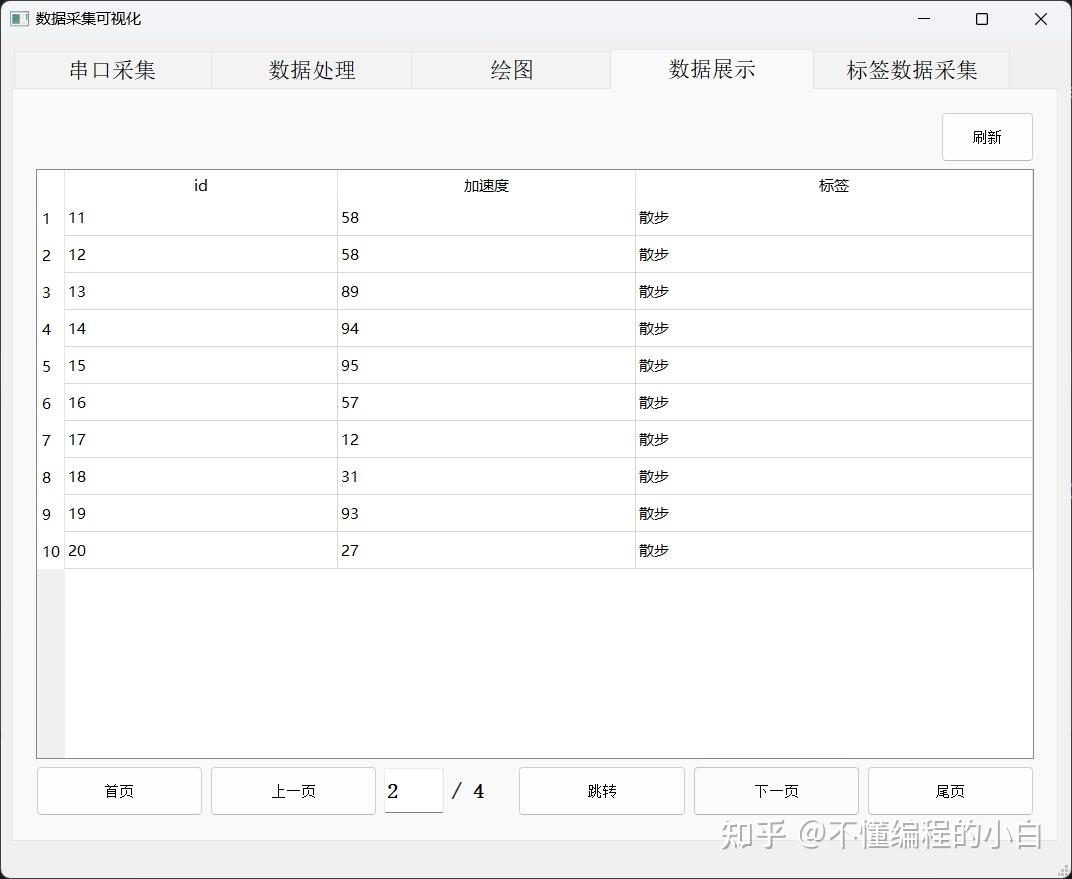Click the id column header
This screenshot has height=879, width=1072.
pos(200,185)
